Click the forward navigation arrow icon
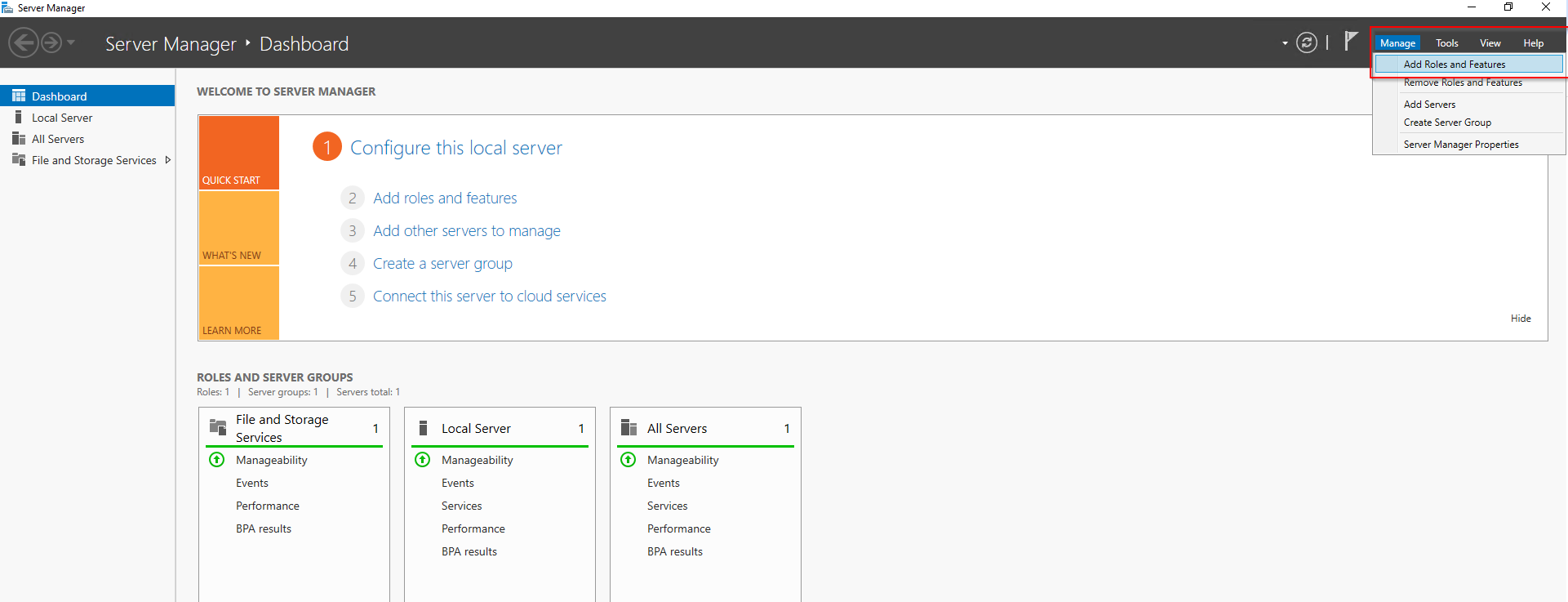The image size is (1568, 602). click(51, 42)
